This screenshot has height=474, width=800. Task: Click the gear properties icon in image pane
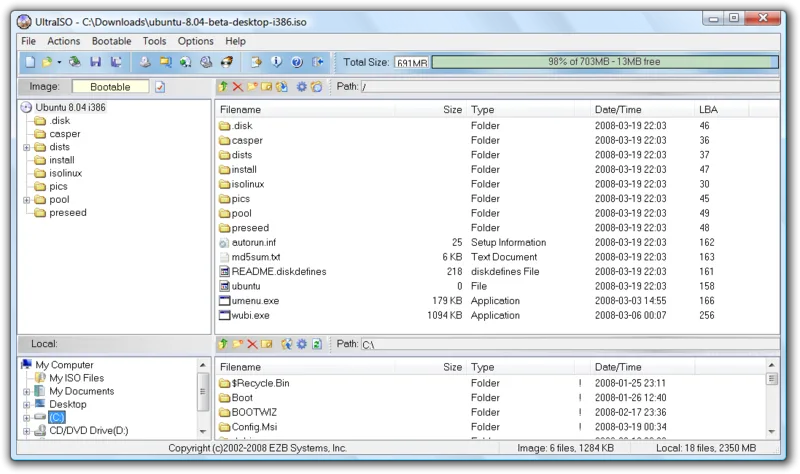coord(302,87)
